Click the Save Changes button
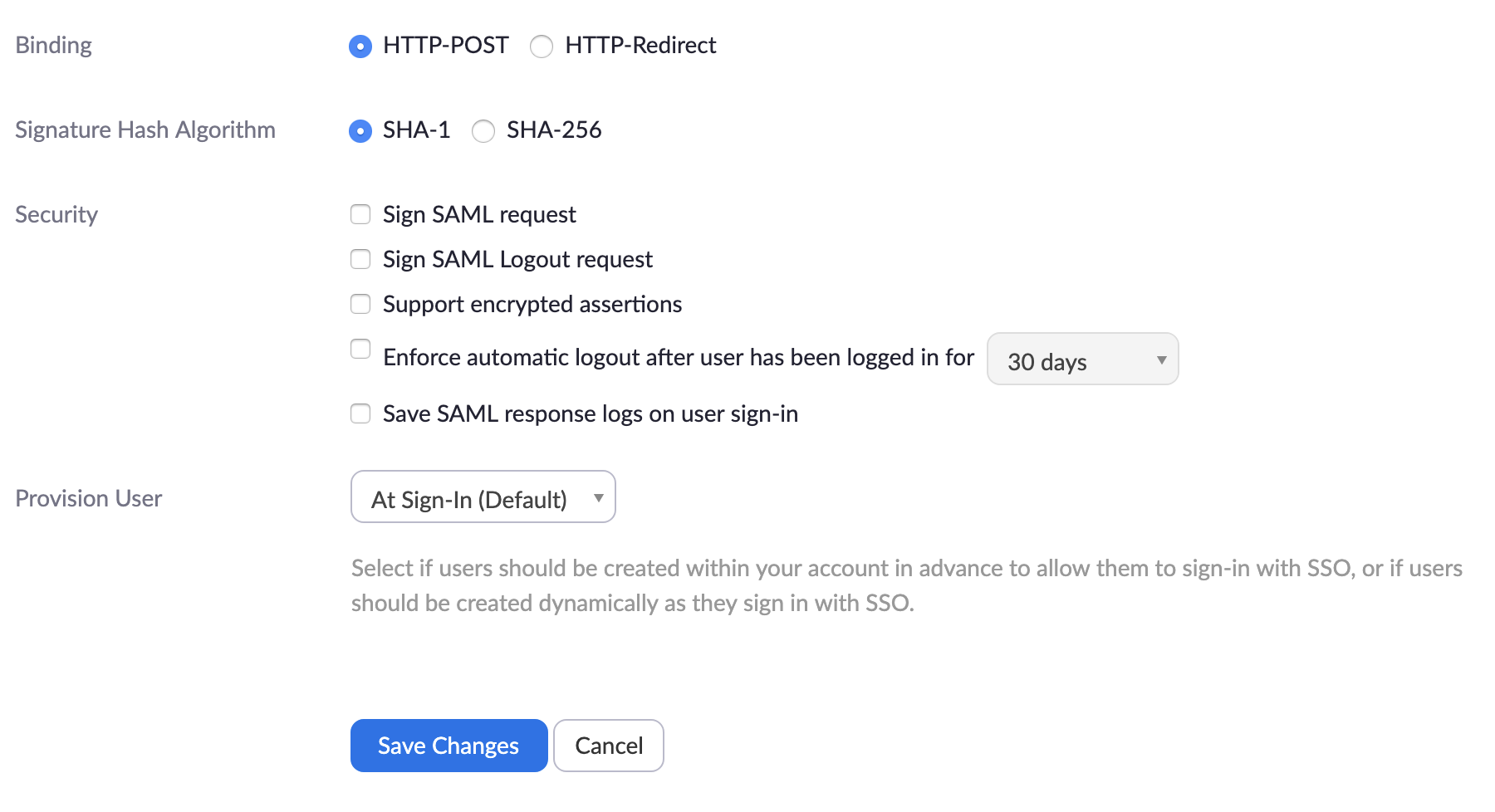The height and width of the screenshot is (812, 1495). coord(448,745)
